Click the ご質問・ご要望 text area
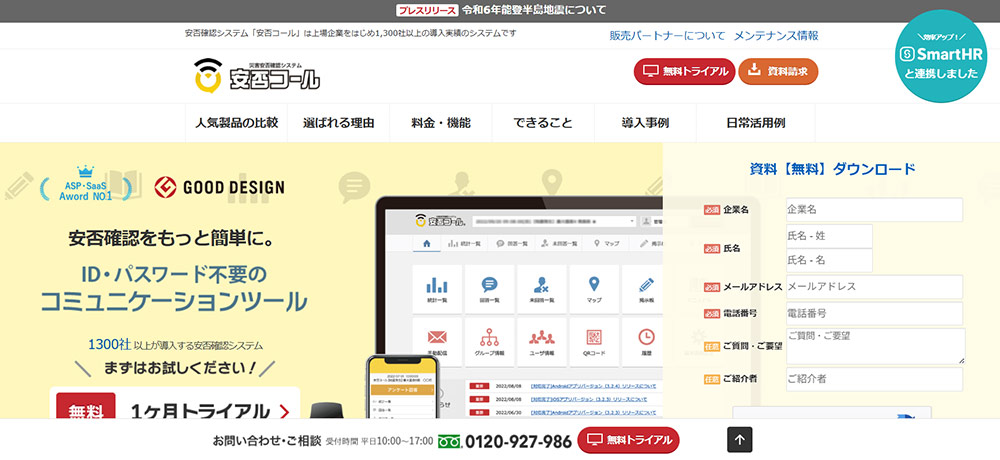The width and height of the screenshot is (1000, 460). point(876,346)
